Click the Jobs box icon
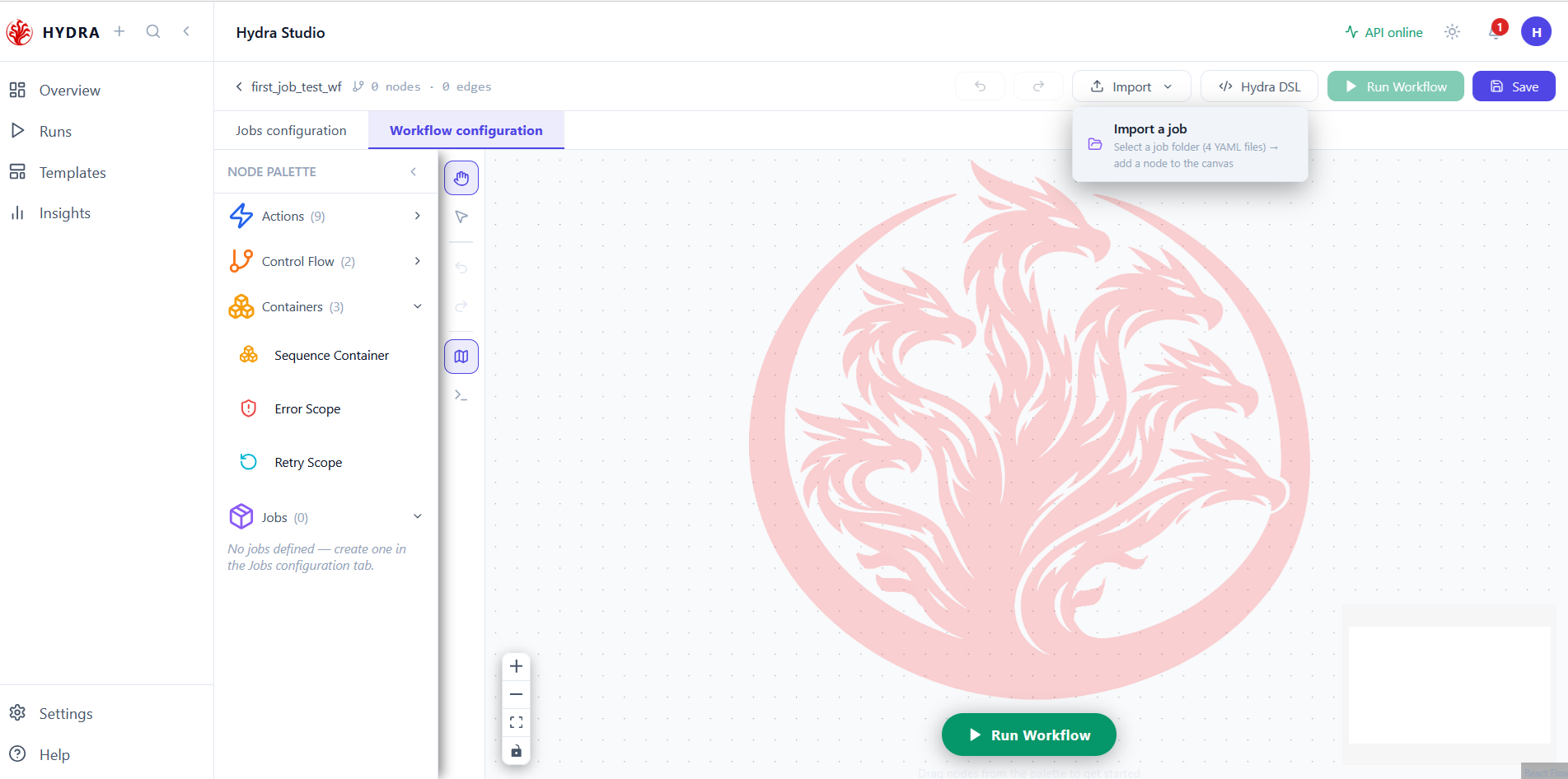 (x=241, y=516)
